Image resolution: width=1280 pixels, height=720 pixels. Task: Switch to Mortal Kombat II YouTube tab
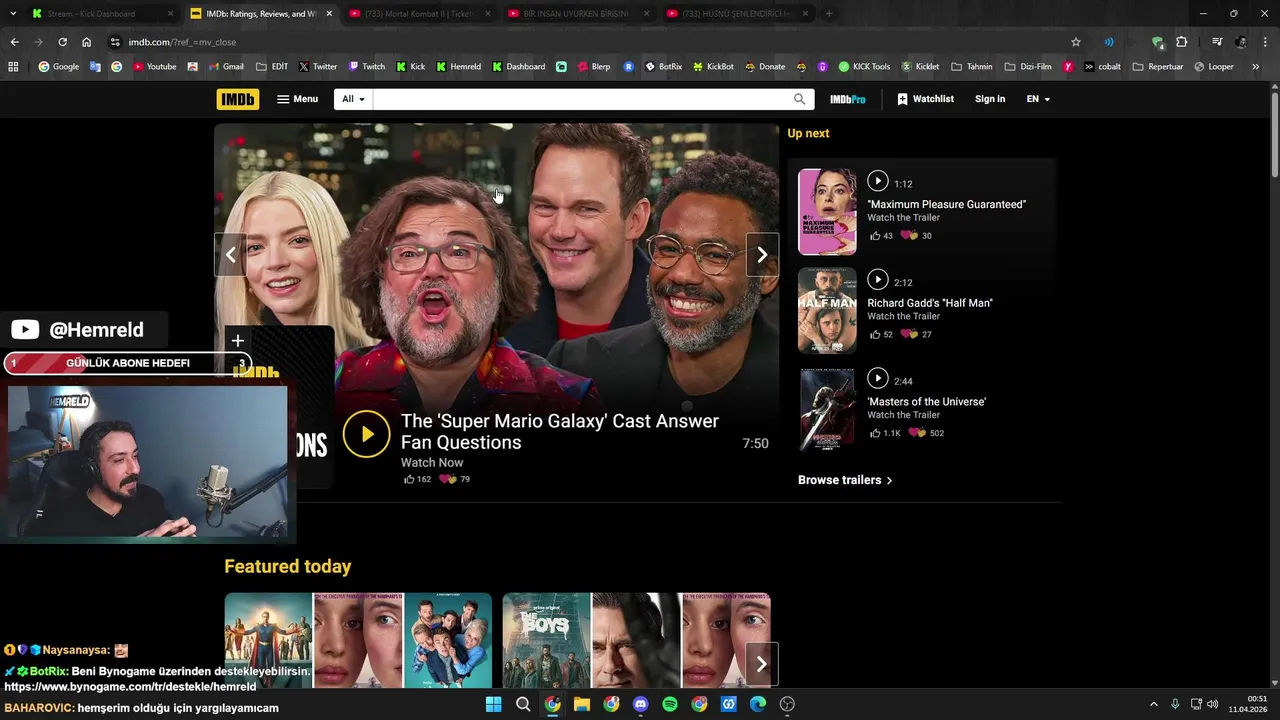pos(420,14)
